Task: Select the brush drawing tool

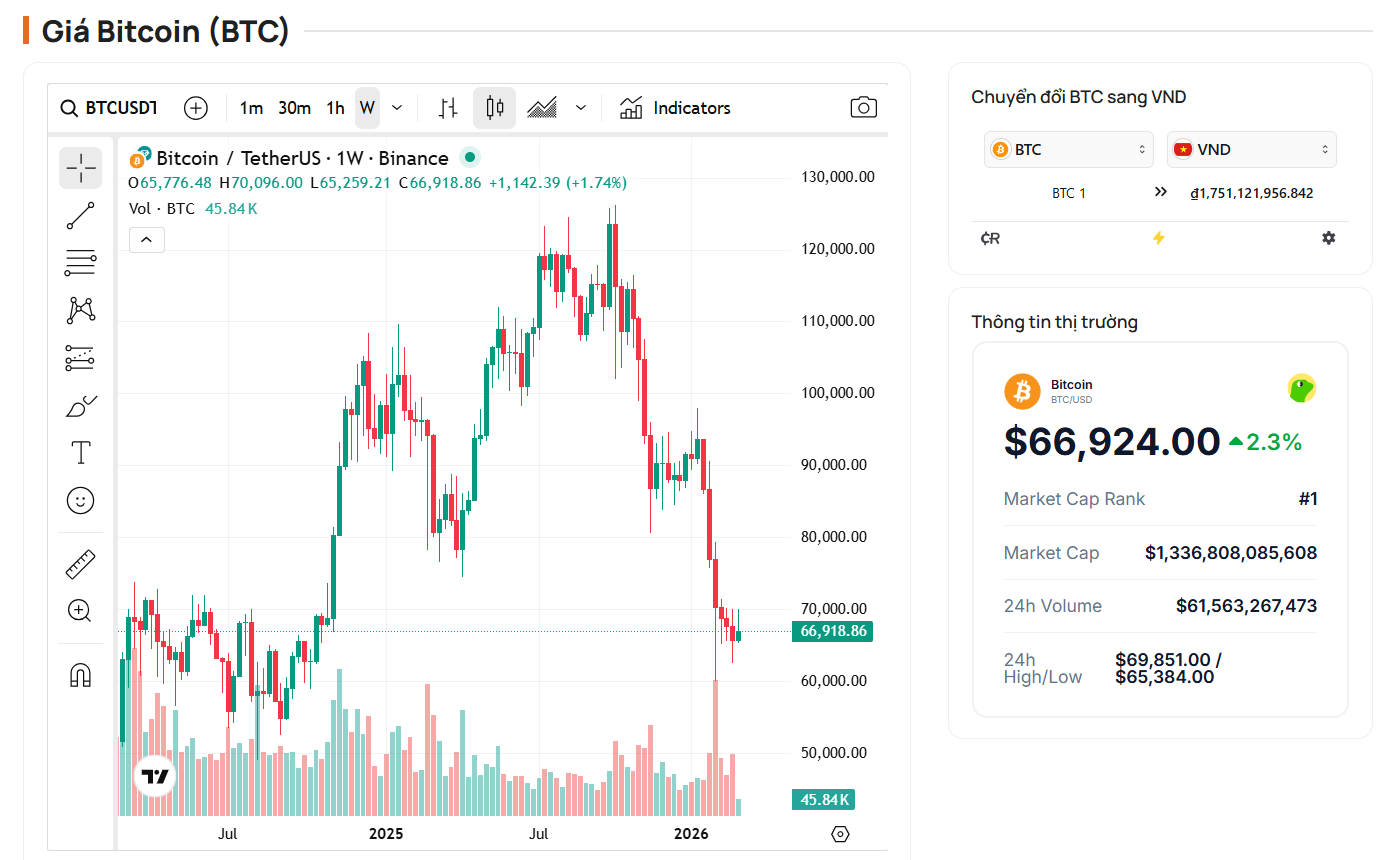Action: (80, 405)
